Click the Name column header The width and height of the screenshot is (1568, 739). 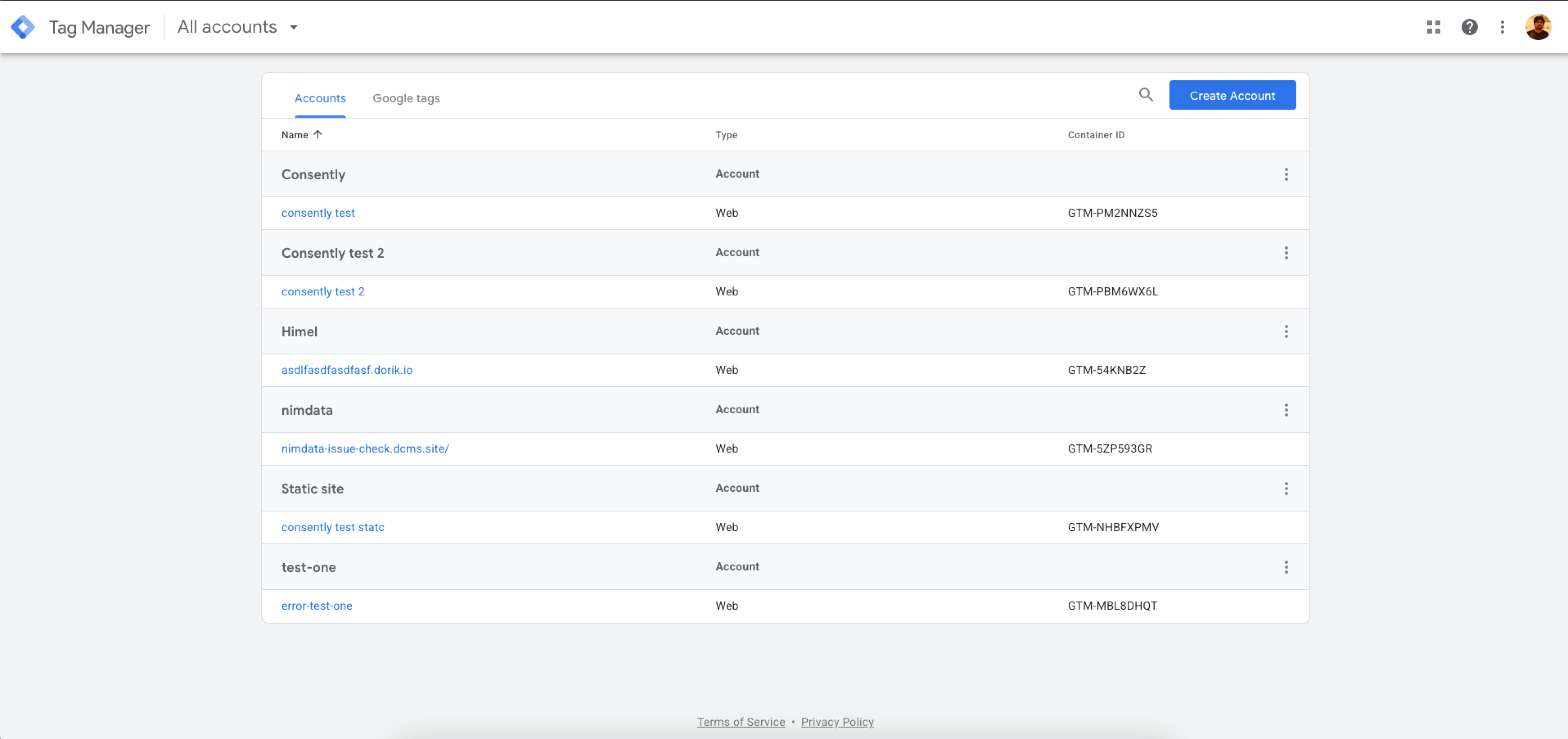pyautogui.click(x=295, y=135)
